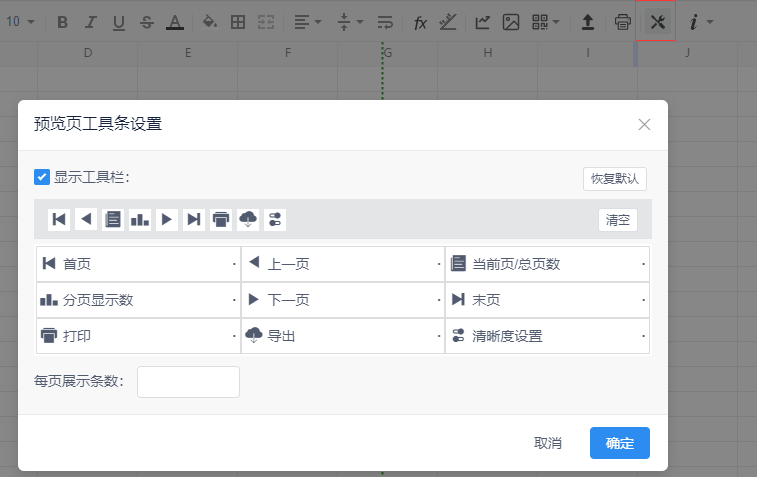This screenshot has height=477, width=757.
Task: Select the 清晰度设置 option tile
Action: [547, 336]
